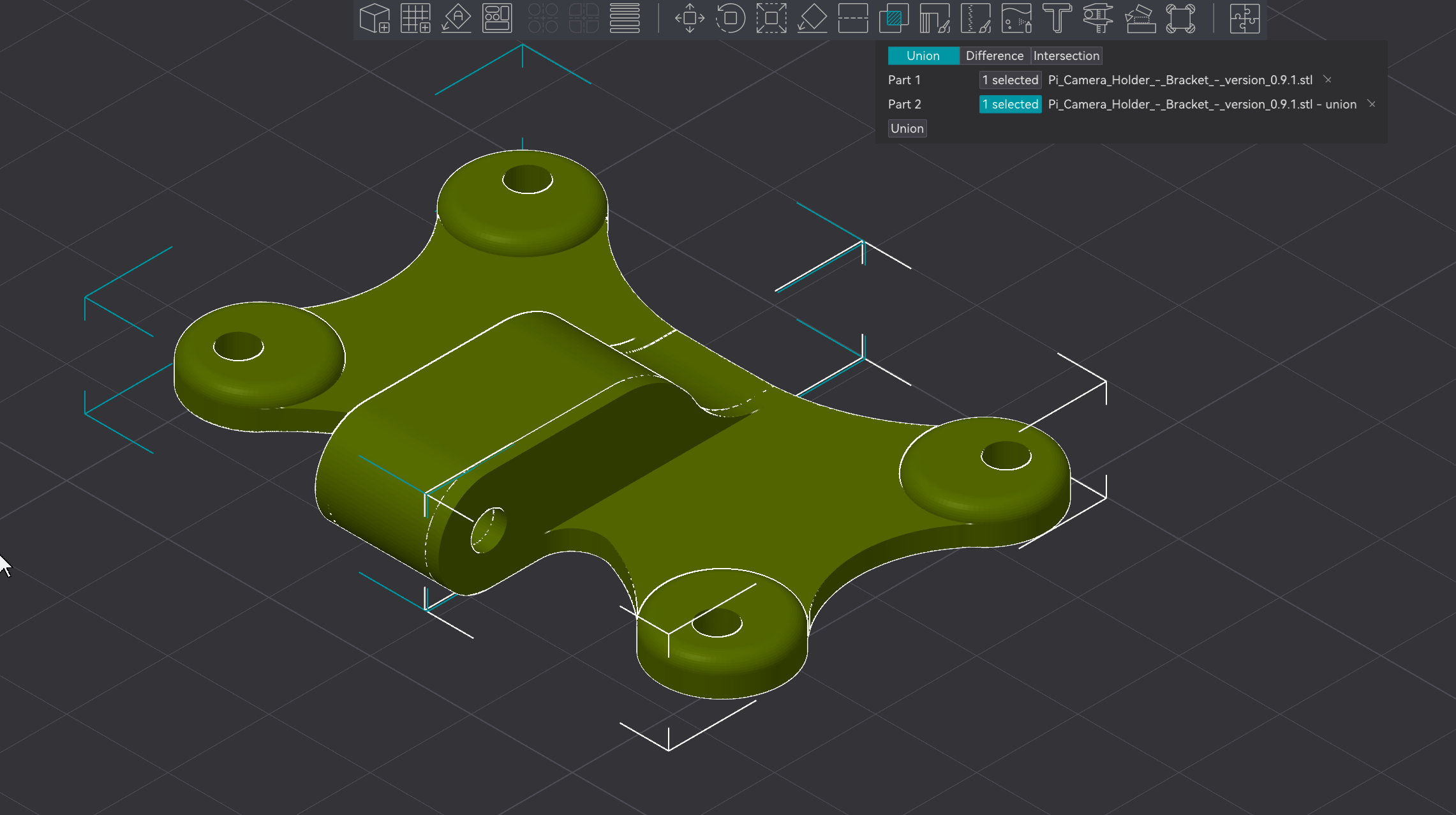Screen dimensions: 1456x815
Task: Click the Arrange all objects icon
Action: coord(497,19)
